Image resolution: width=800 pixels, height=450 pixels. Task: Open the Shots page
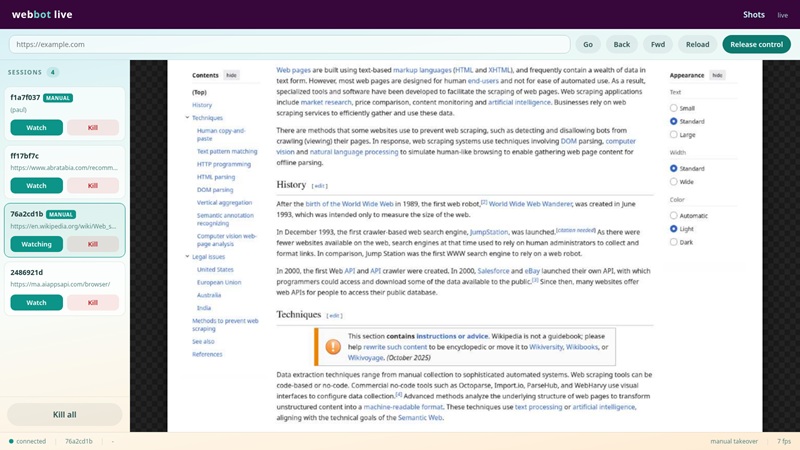(754, 15)
